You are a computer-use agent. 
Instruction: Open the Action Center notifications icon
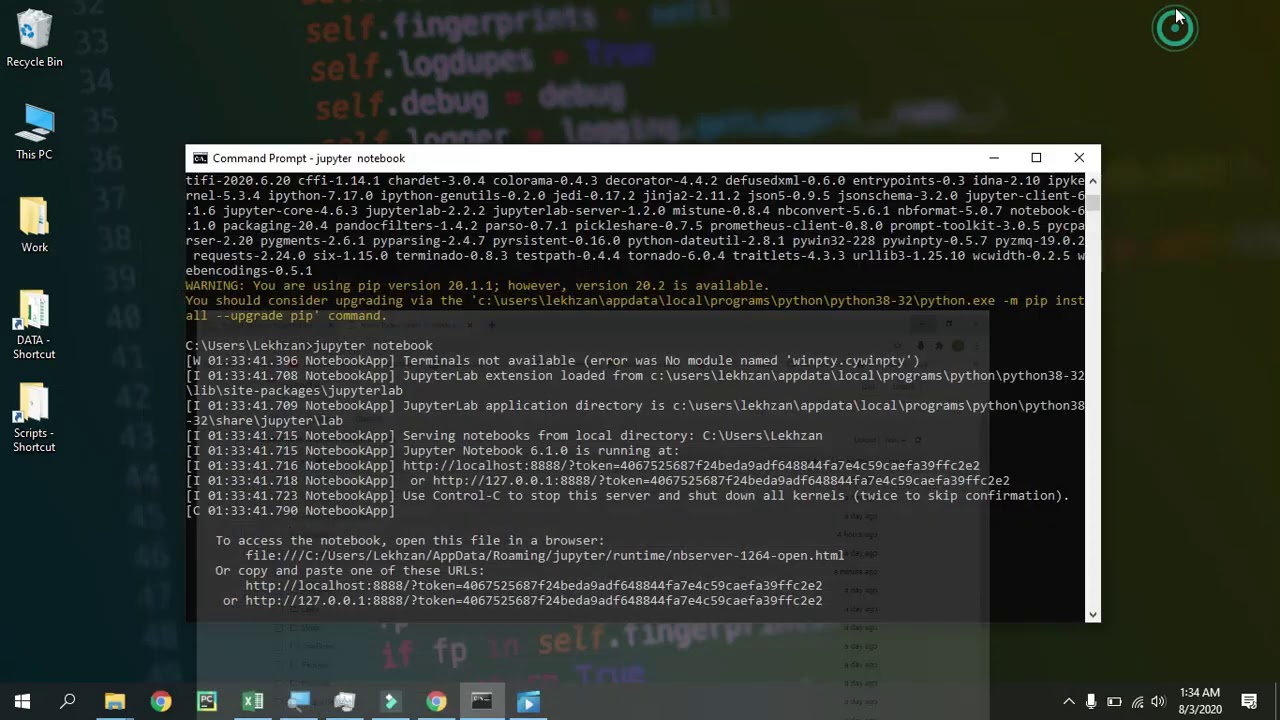pyautogui.click(x=1249, y=702)
